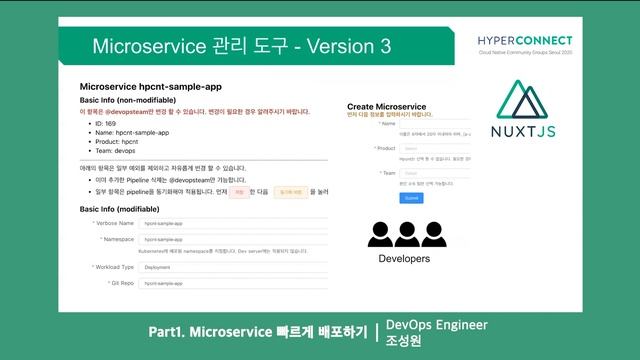Click the rightmost Developers person icon
Screen dimensions: 640x360
pos(434,234)
